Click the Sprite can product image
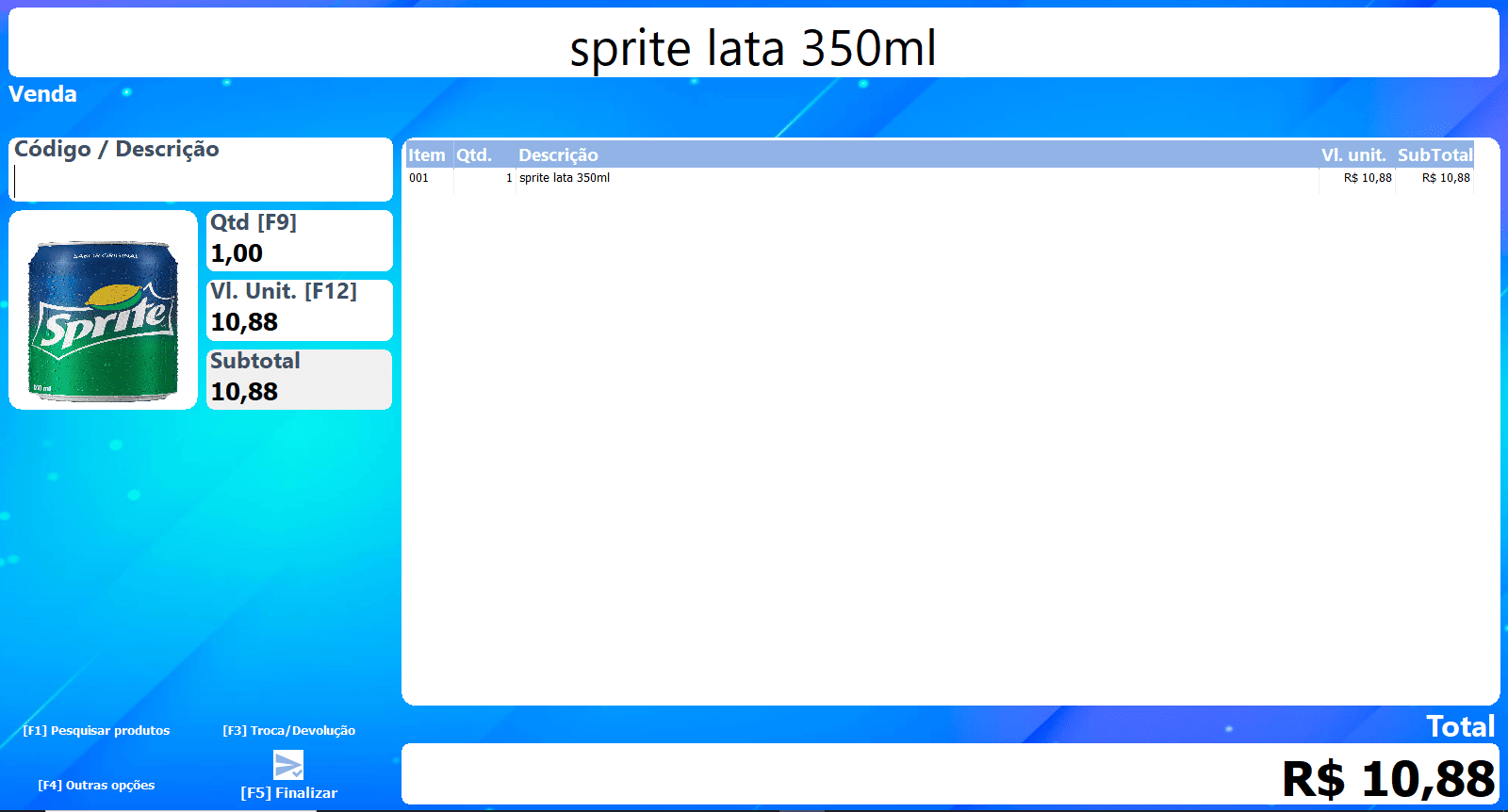The image size is (1508, 812). (103, 312)
